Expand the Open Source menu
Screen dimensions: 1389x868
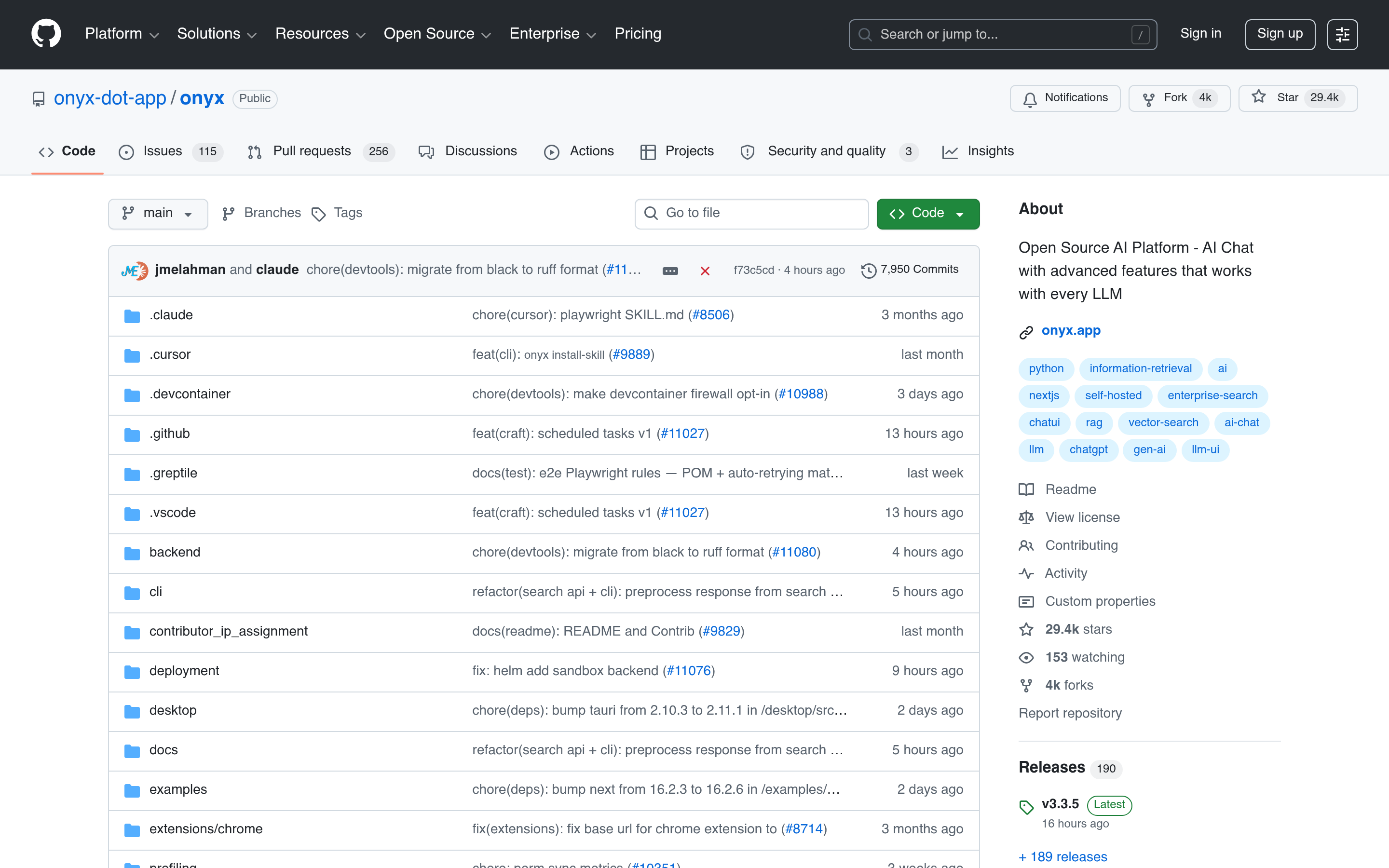437,34
